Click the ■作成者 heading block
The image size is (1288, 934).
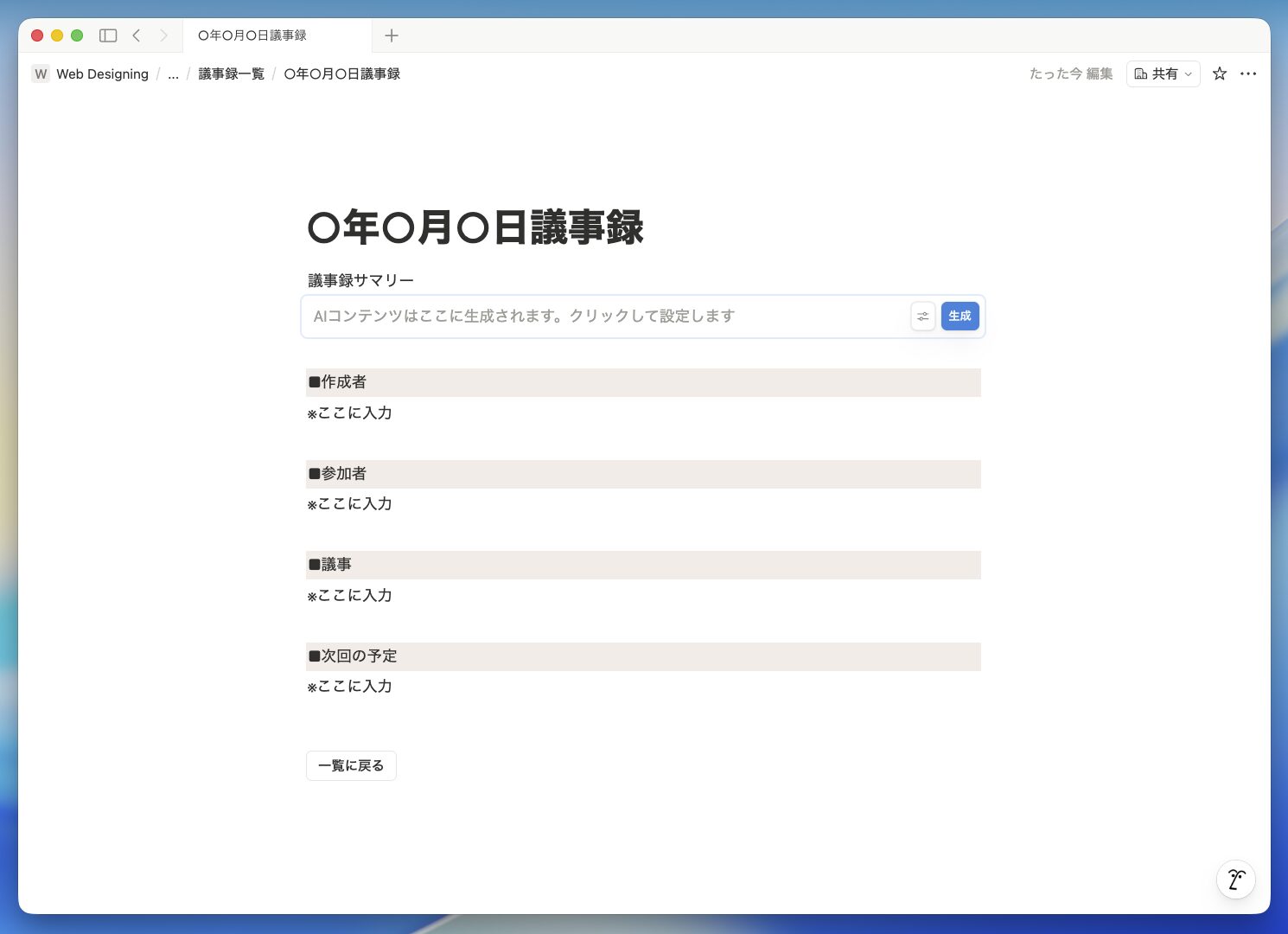344,382
